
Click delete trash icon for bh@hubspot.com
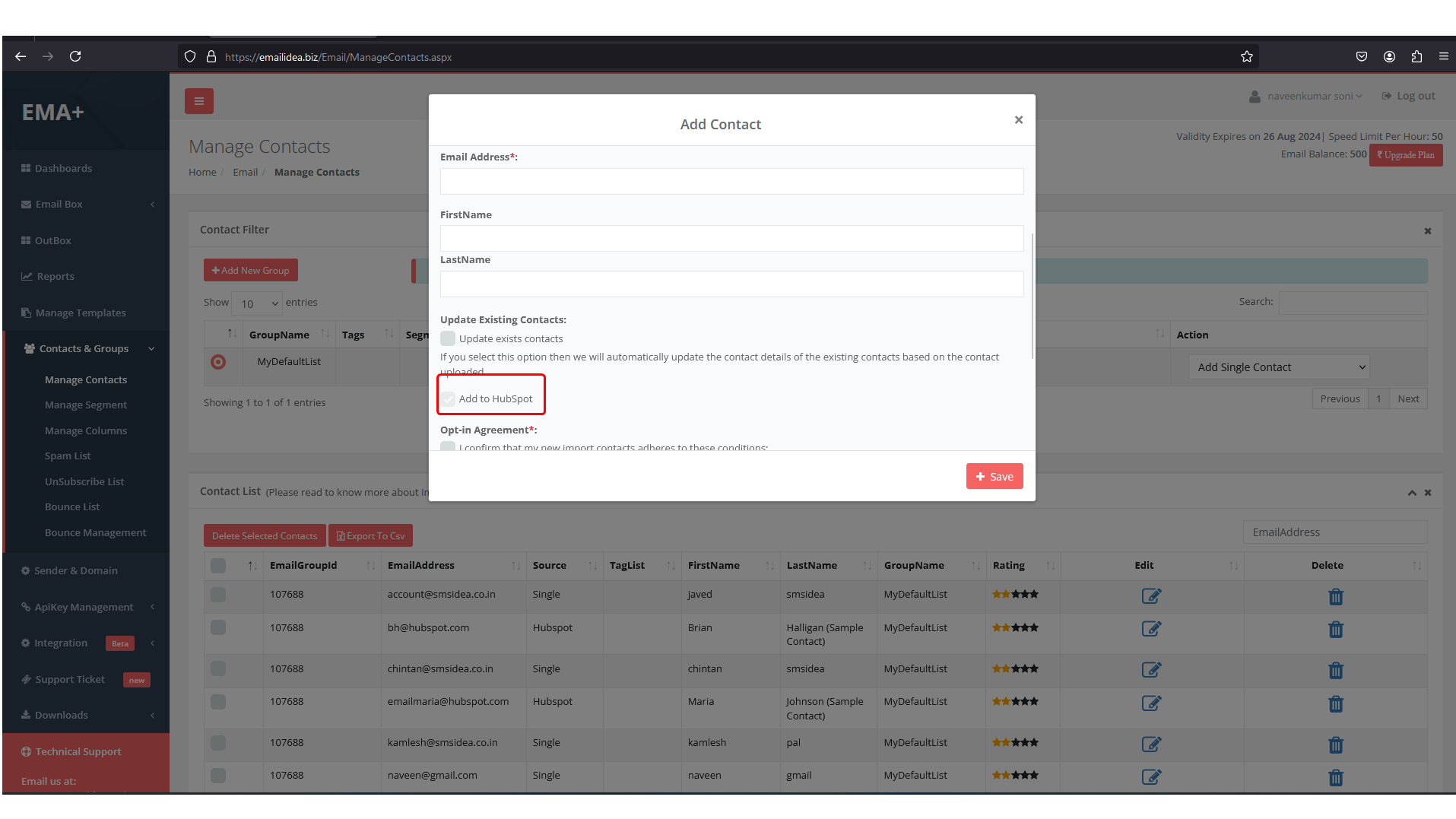click(x=1335, y=630)
